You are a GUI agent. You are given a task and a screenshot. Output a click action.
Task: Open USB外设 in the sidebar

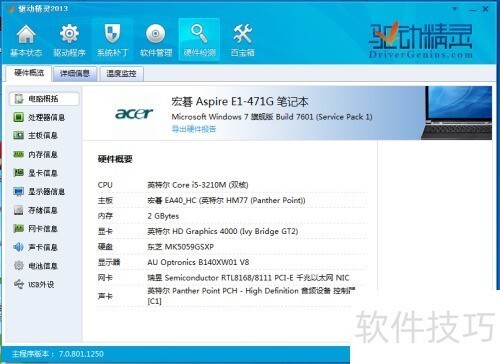click(34, 284)
